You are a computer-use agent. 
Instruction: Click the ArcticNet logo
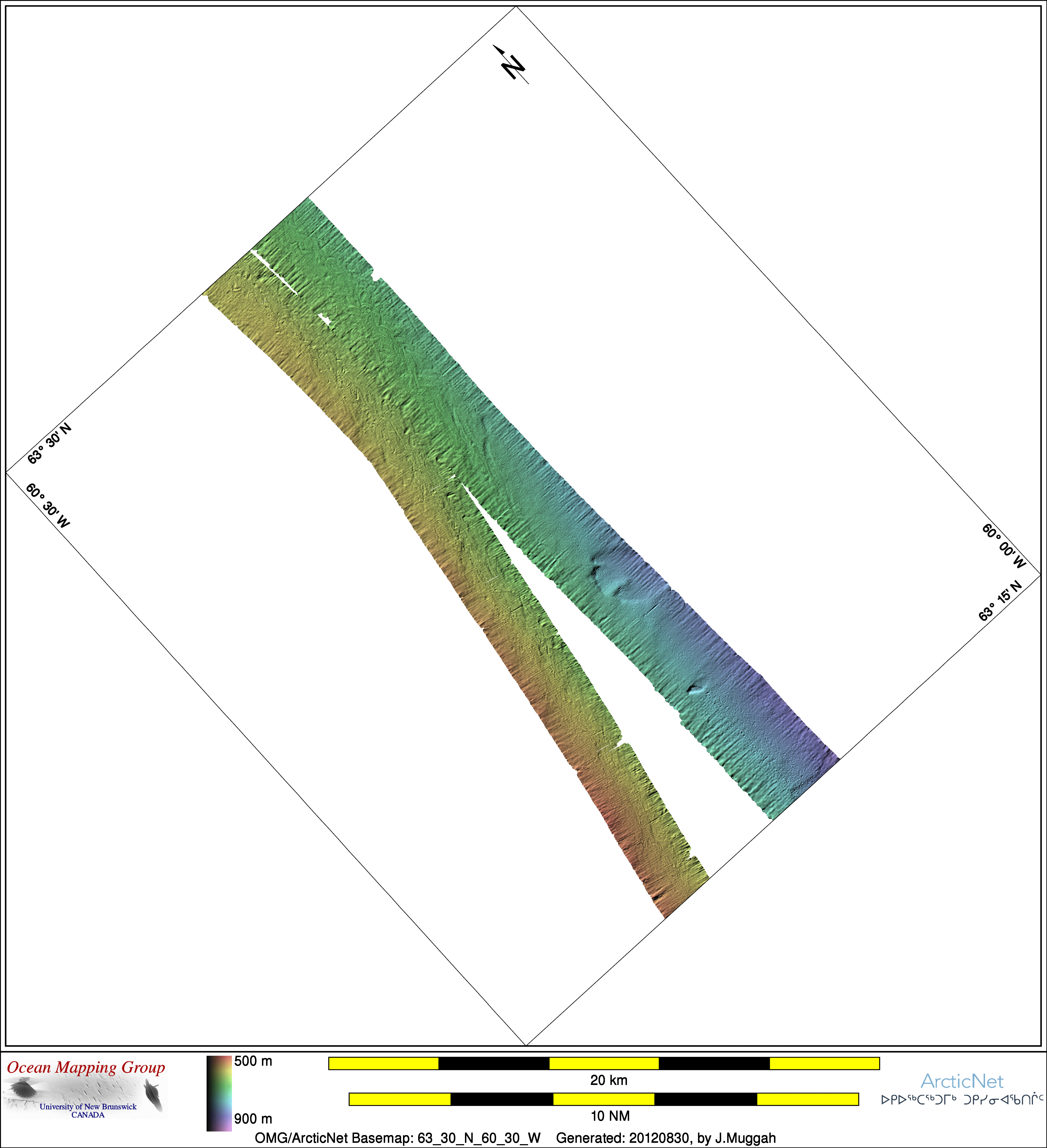[962, 1081]
